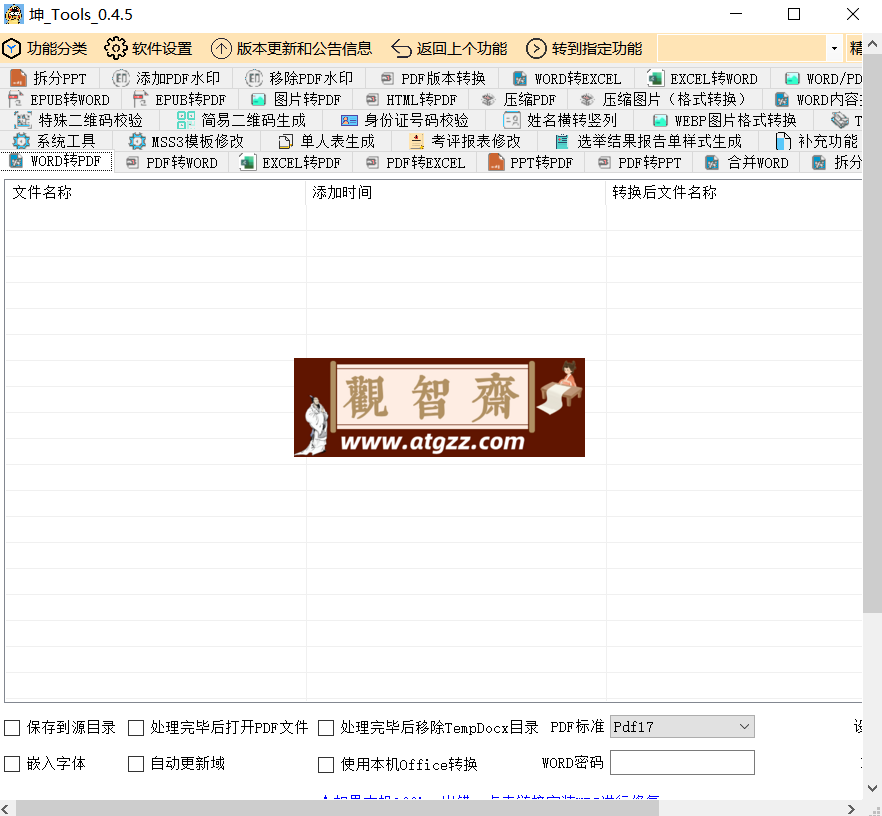This screenshot has height=816, width=882.
Task: Open the 图片转PDF tool icon
Action: pos(258,100)
